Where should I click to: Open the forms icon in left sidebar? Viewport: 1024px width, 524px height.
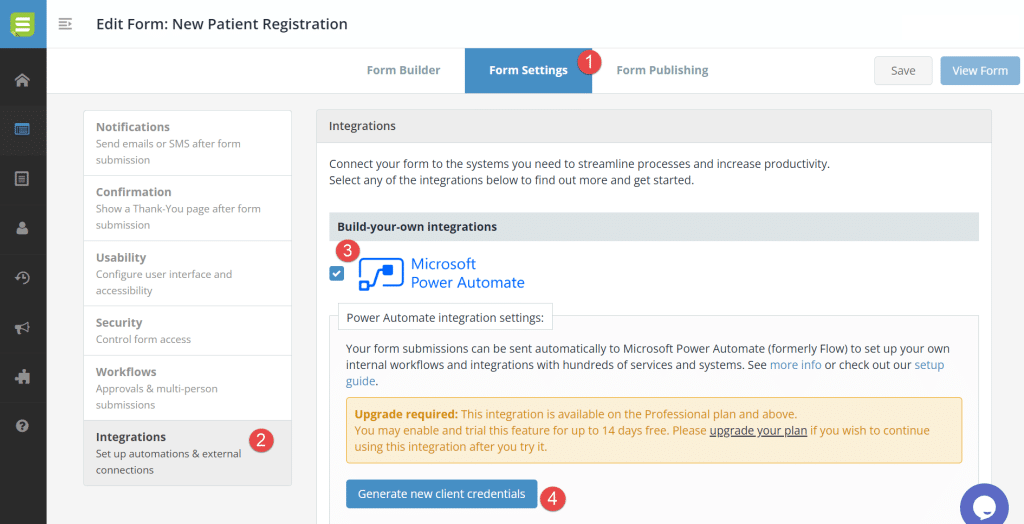[x=22, y=129]
